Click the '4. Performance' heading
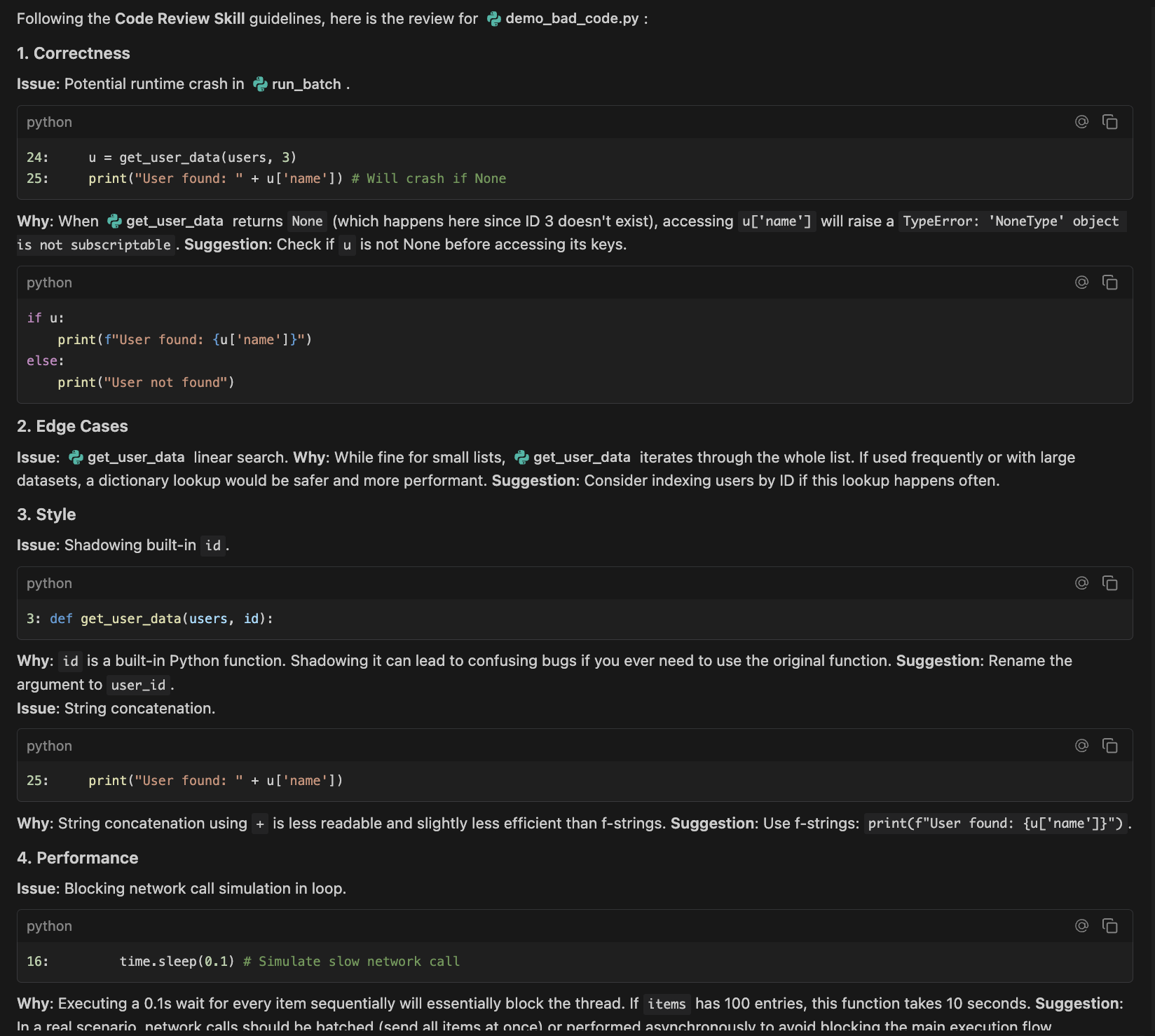The height and width of the screenshot is (1036, 1155). 78,858
